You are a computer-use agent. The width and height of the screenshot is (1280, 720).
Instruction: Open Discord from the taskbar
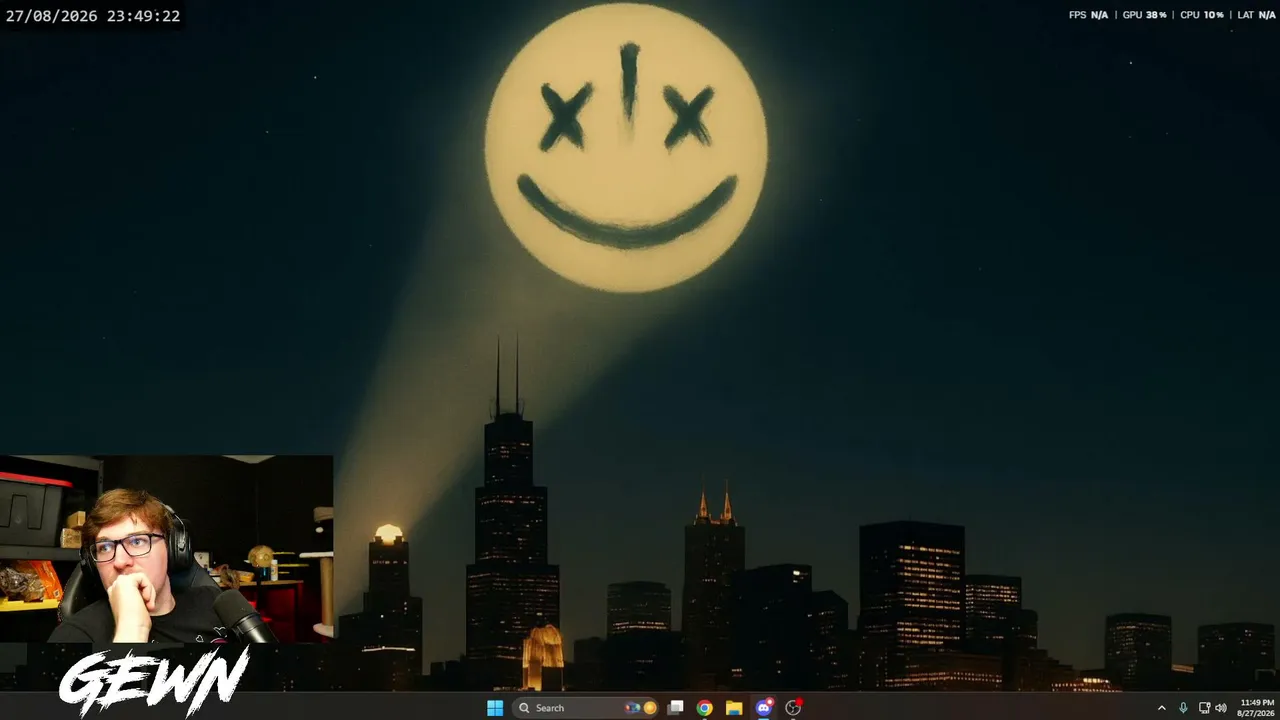click(x=764, y=708)
